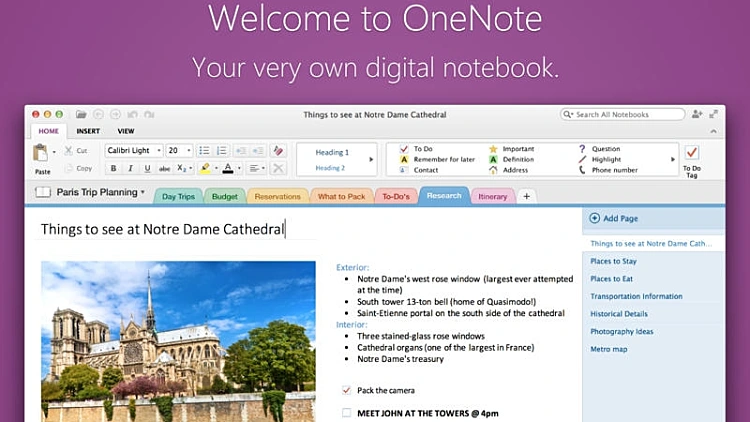The image size is (750, 422).
Task: Apply the Definition tag
Action: coord(511,159)
